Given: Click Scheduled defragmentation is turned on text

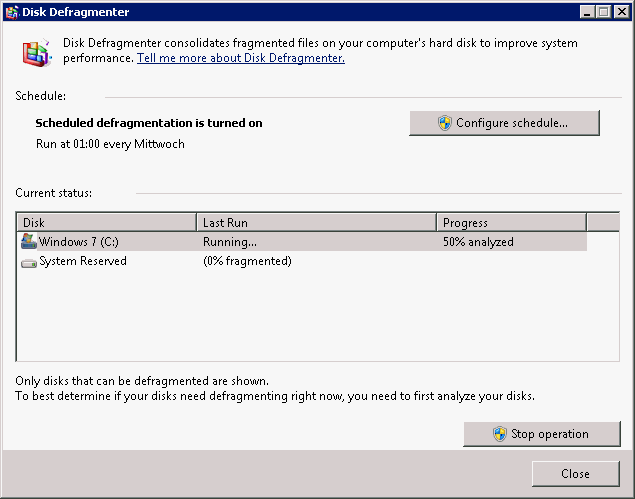Looking at the screenshot, I should [149, 123].
